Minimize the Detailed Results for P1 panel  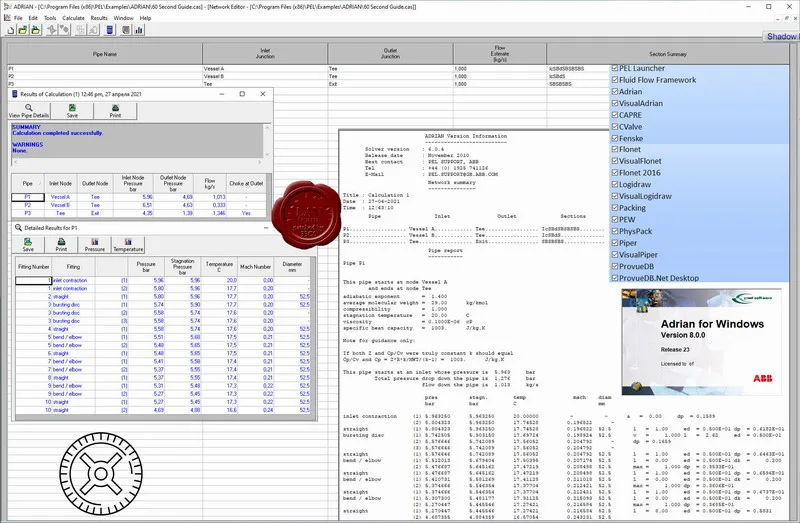click(266, 228)
